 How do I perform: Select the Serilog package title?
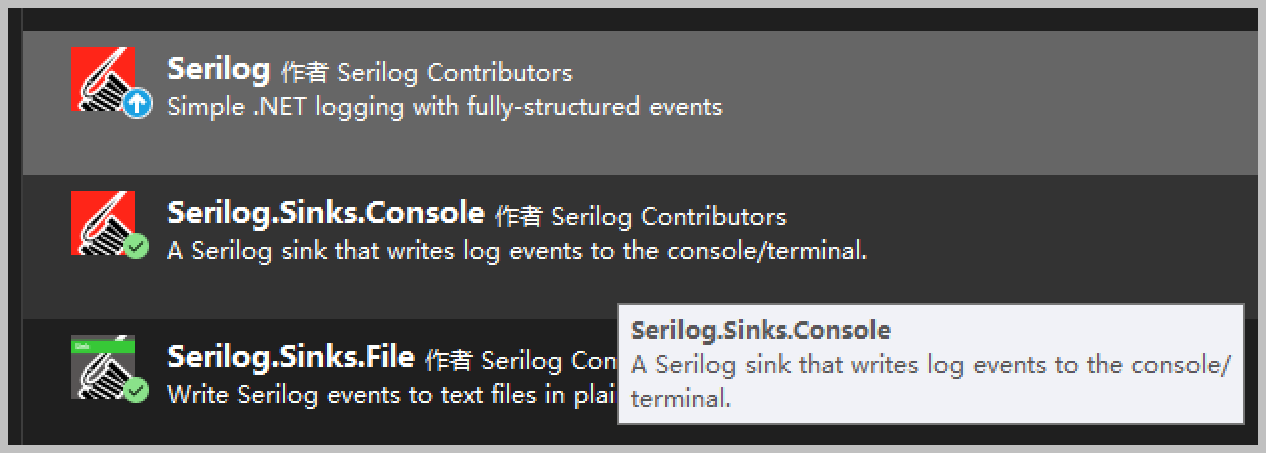tap(219, 70)
